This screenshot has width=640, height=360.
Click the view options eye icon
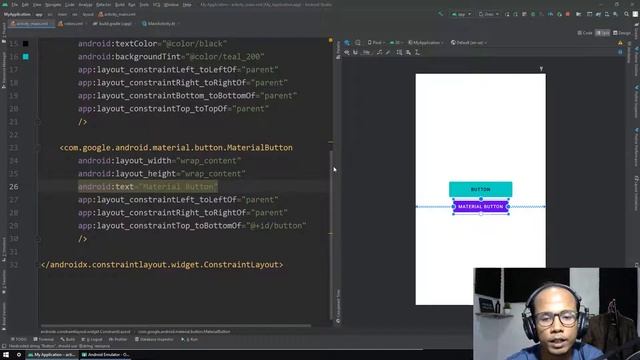pyautogui.click(x=347, y=52)
